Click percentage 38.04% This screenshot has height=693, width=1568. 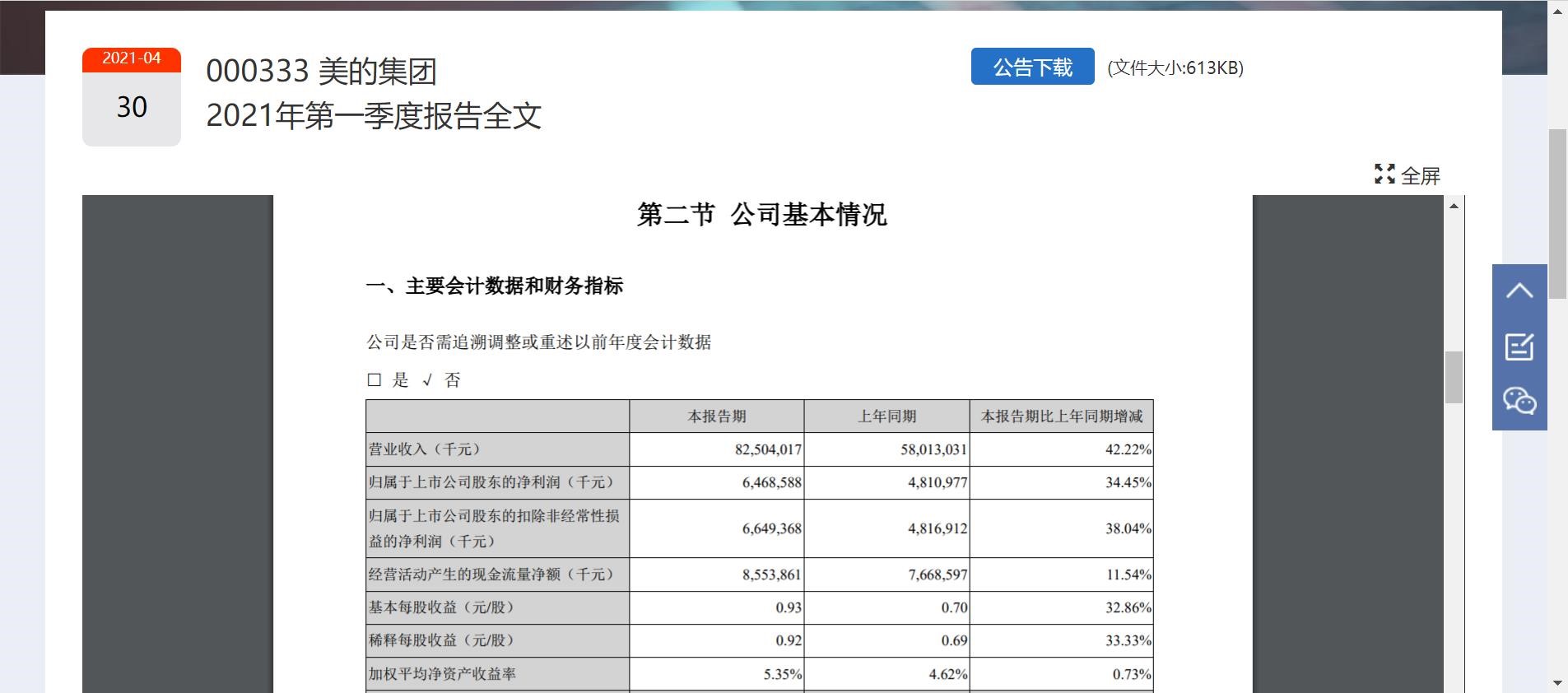[x=1128, y=528]
